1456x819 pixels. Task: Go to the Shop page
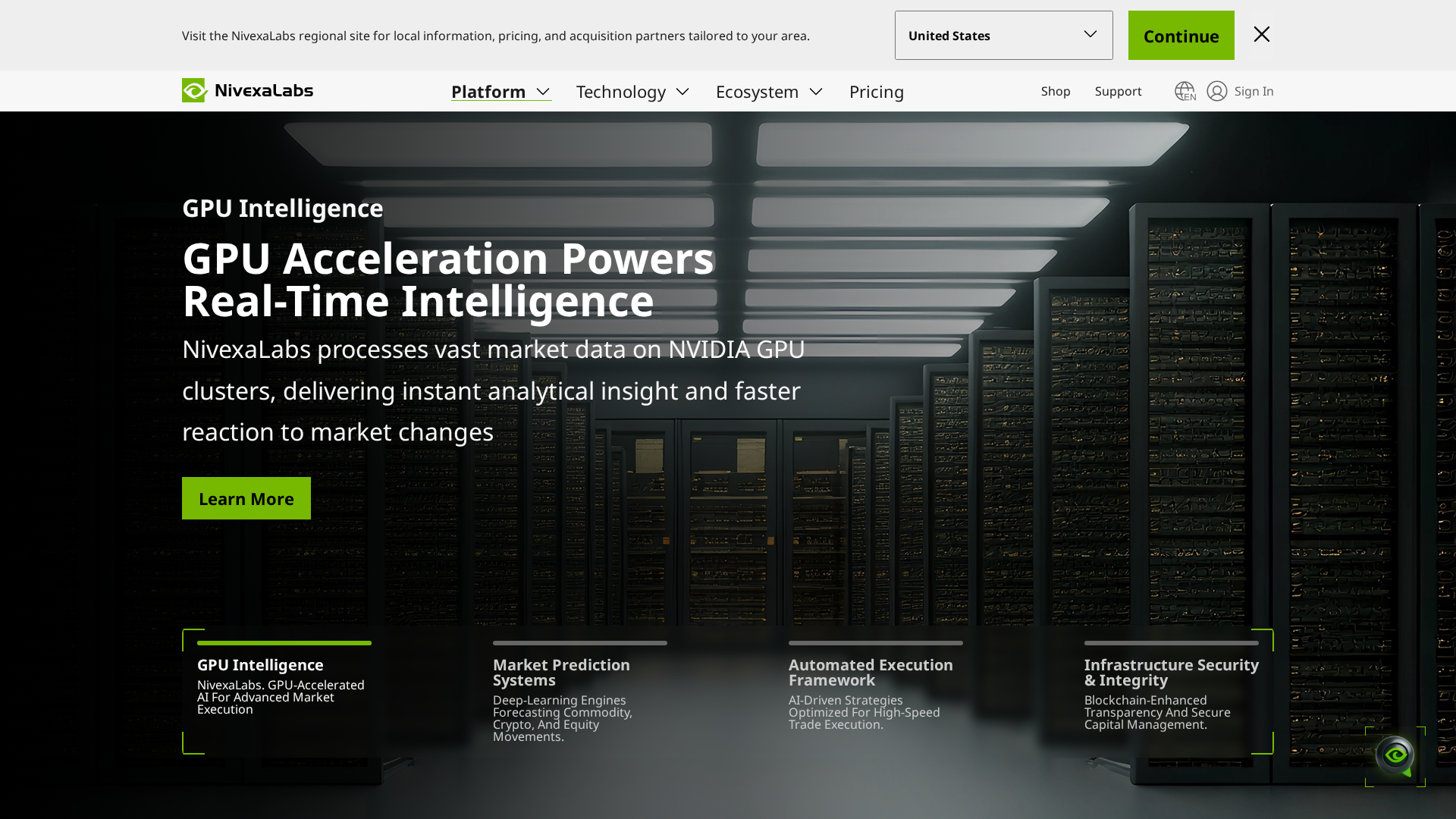pos(1056,91)
